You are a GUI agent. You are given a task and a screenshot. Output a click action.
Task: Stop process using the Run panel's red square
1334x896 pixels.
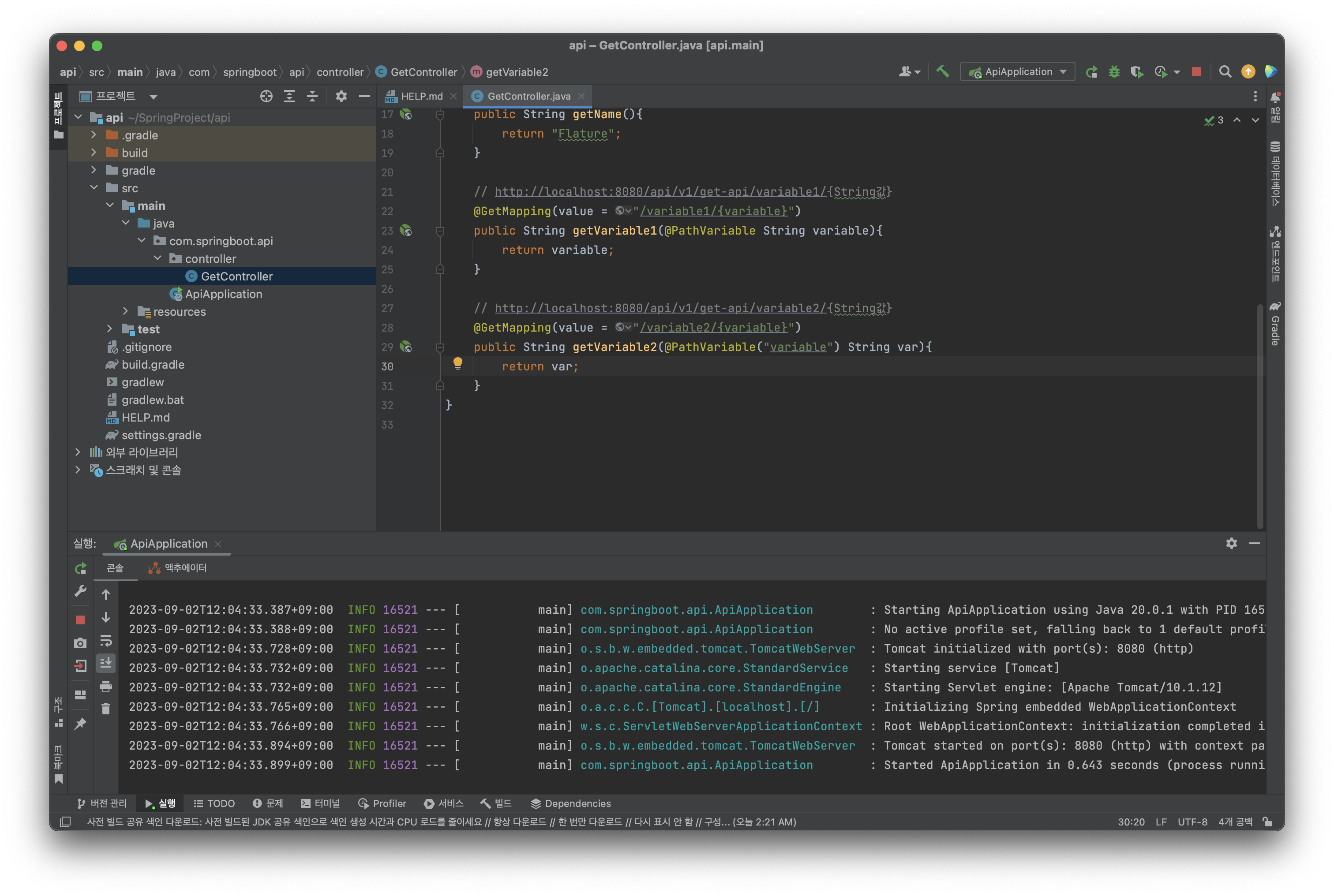coord(81,620)
